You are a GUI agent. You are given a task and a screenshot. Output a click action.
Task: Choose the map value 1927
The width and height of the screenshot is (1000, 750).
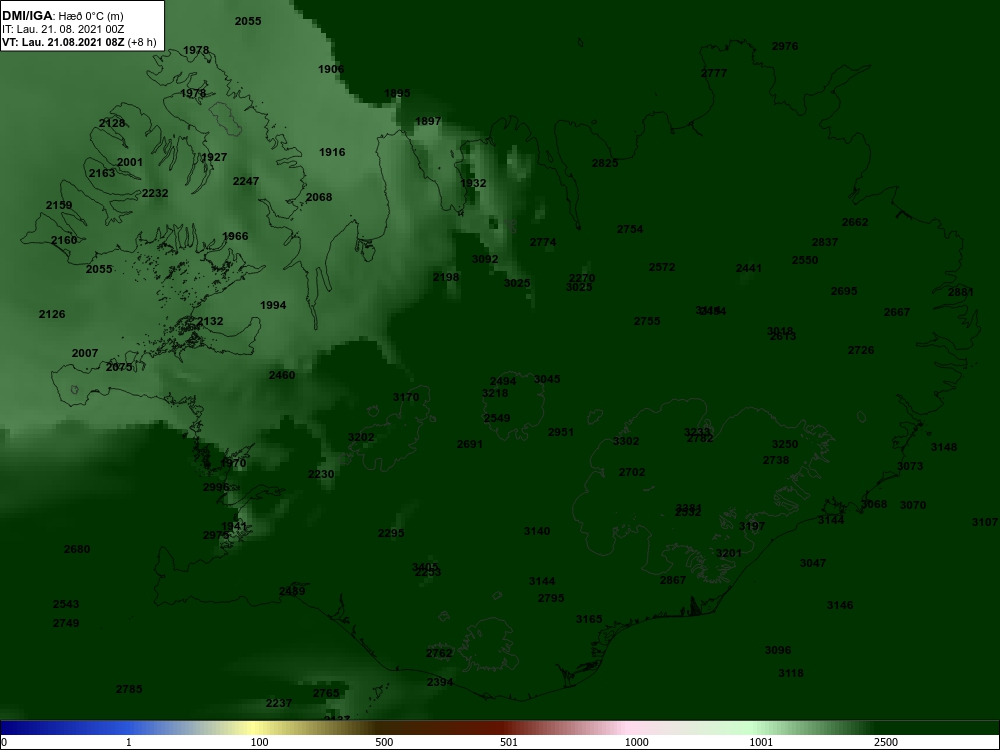(214, 157)
